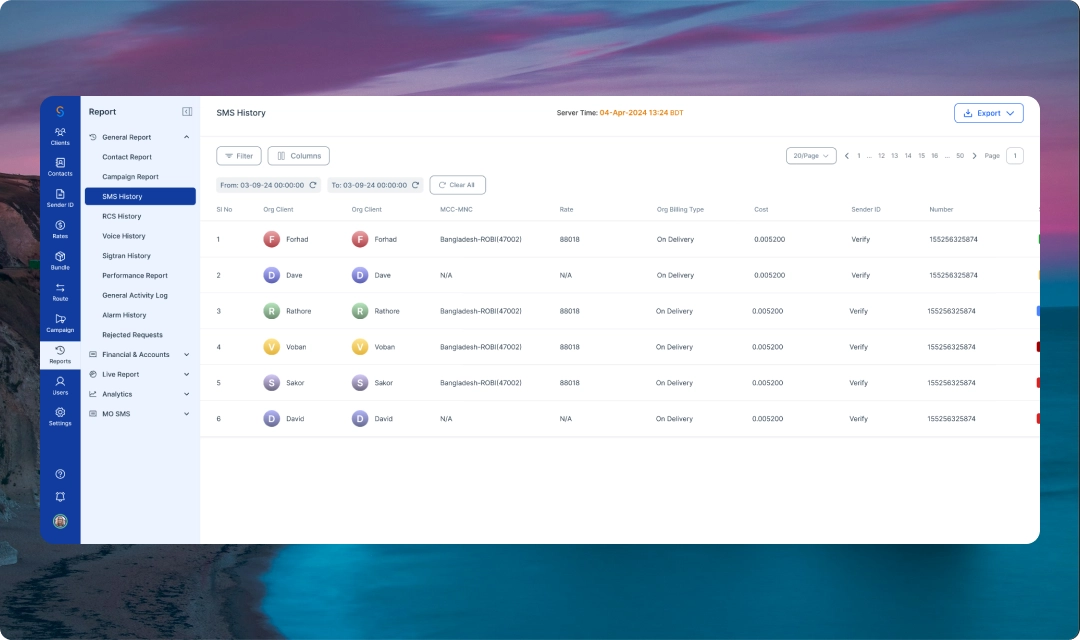Open Performance Report from the menu
The height and width of the screenshot is (640, 1080).
pos(135,276)
